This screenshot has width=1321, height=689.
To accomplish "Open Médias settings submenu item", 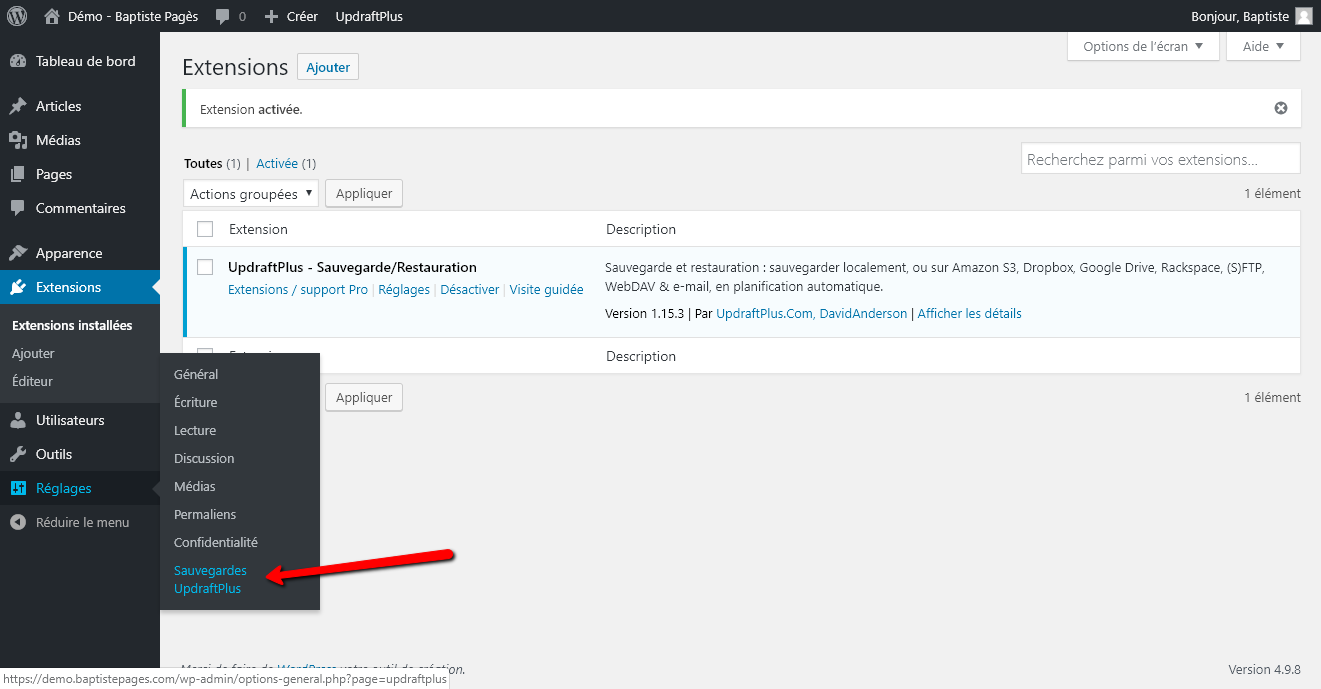I will 195,486.
